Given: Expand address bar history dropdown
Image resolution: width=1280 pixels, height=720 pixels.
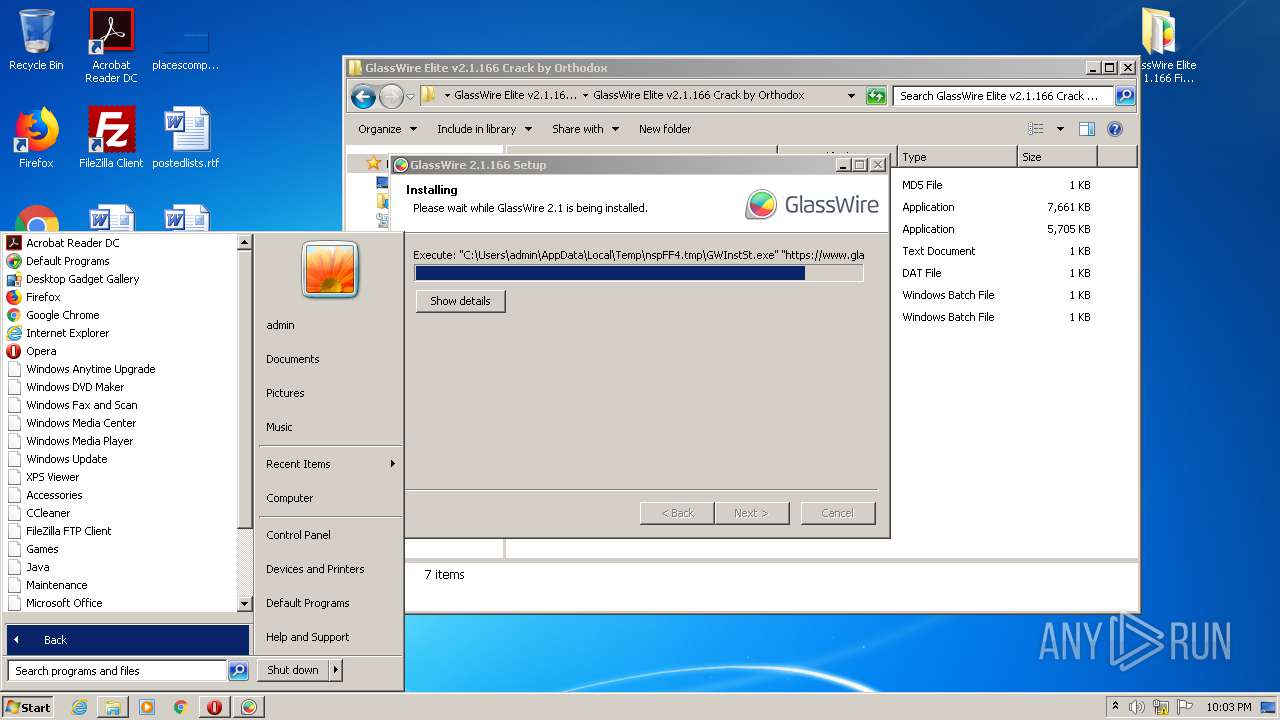Looking at the screenshot, I should pos(851,96).
